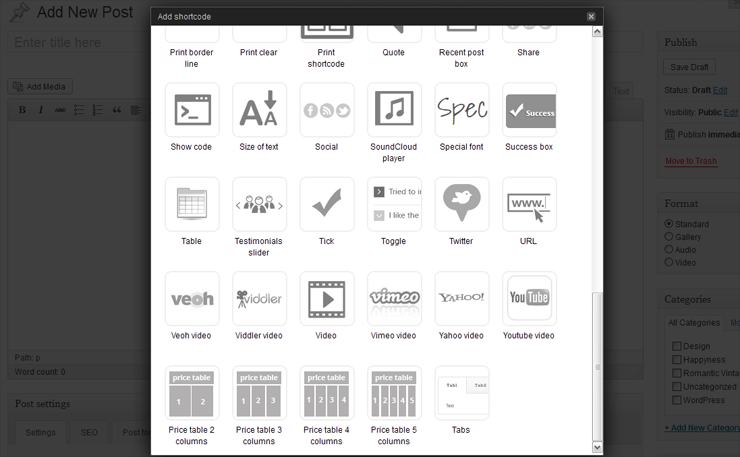Pick the Testimonials slider shortcode

coord(259,204)
